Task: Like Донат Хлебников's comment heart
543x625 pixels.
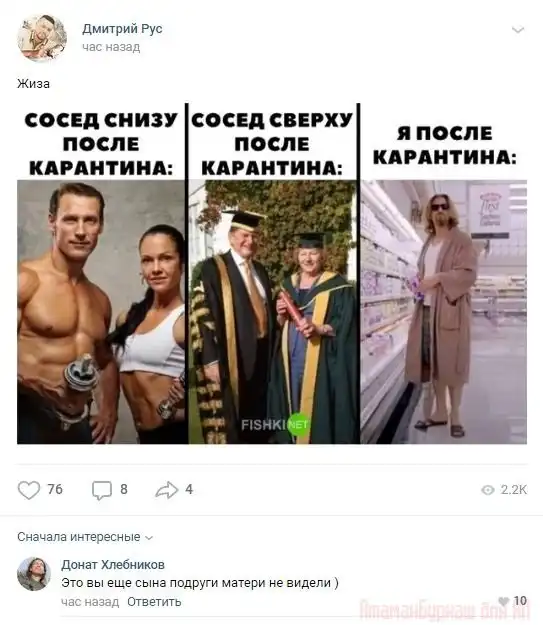Action: (504, 601)
